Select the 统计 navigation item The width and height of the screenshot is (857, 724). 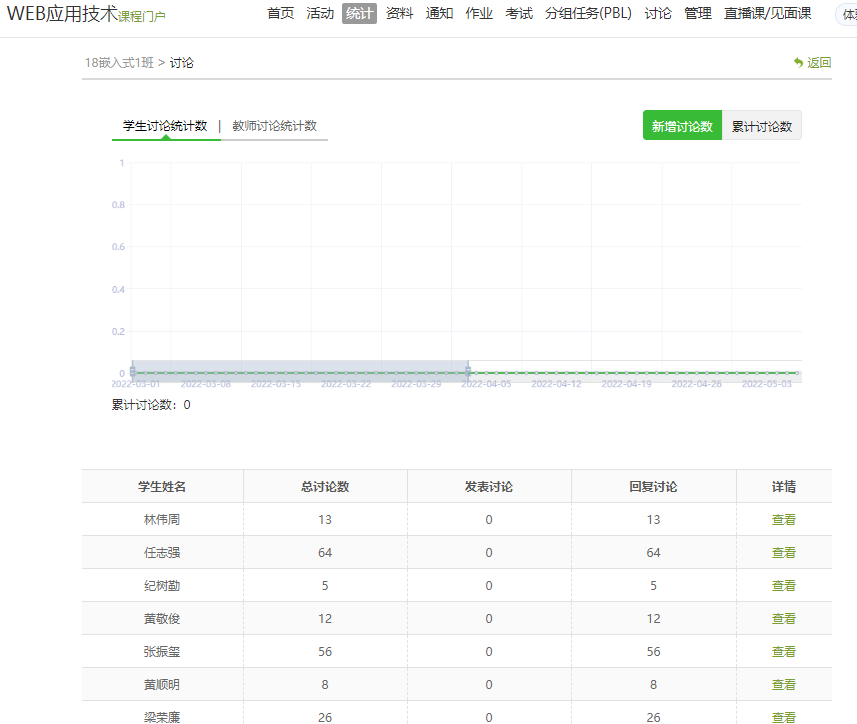359,14
